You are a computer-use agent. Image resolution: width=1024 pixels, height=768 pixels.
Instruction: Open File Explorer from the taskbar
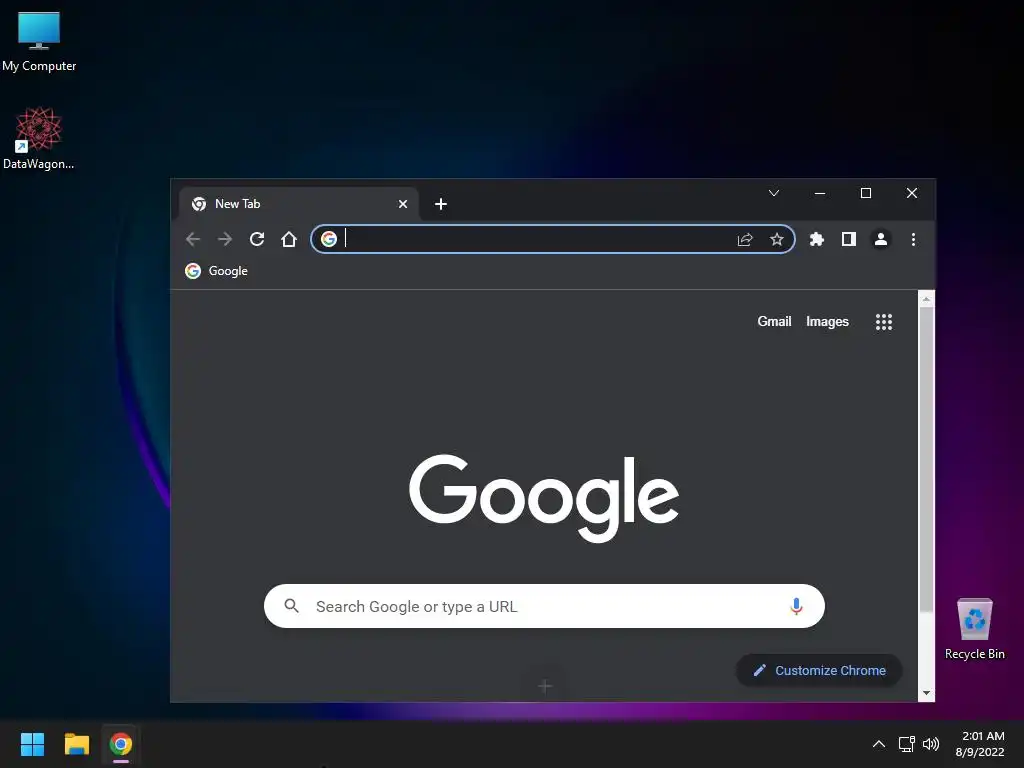pos(76,744)
